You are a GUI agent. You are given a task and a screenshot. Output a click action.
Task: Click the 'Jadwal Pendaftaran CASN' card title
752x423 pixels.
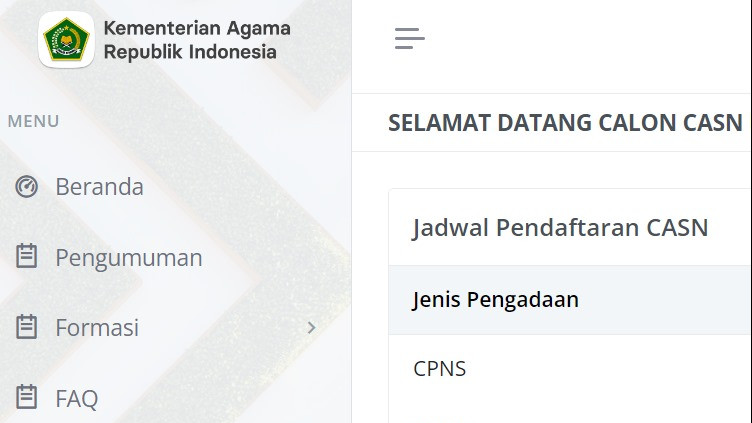(560, 227)
